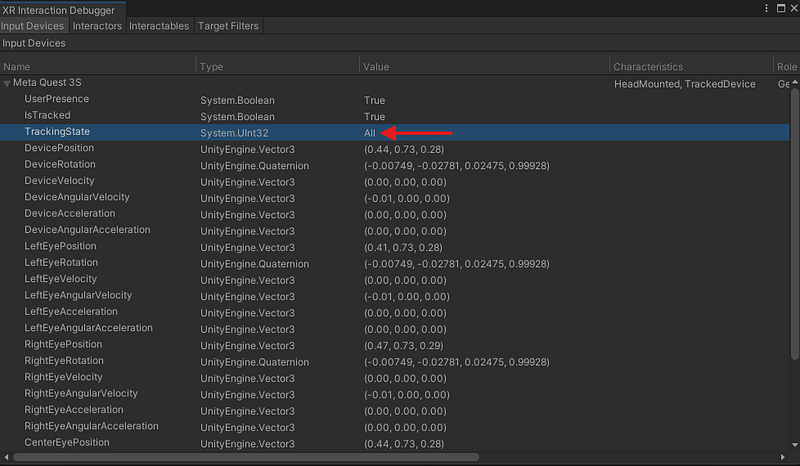This screenshot has width=800, height=466.
Task: Click the vertical scrollbar up arrow
Action: [794, 80]
